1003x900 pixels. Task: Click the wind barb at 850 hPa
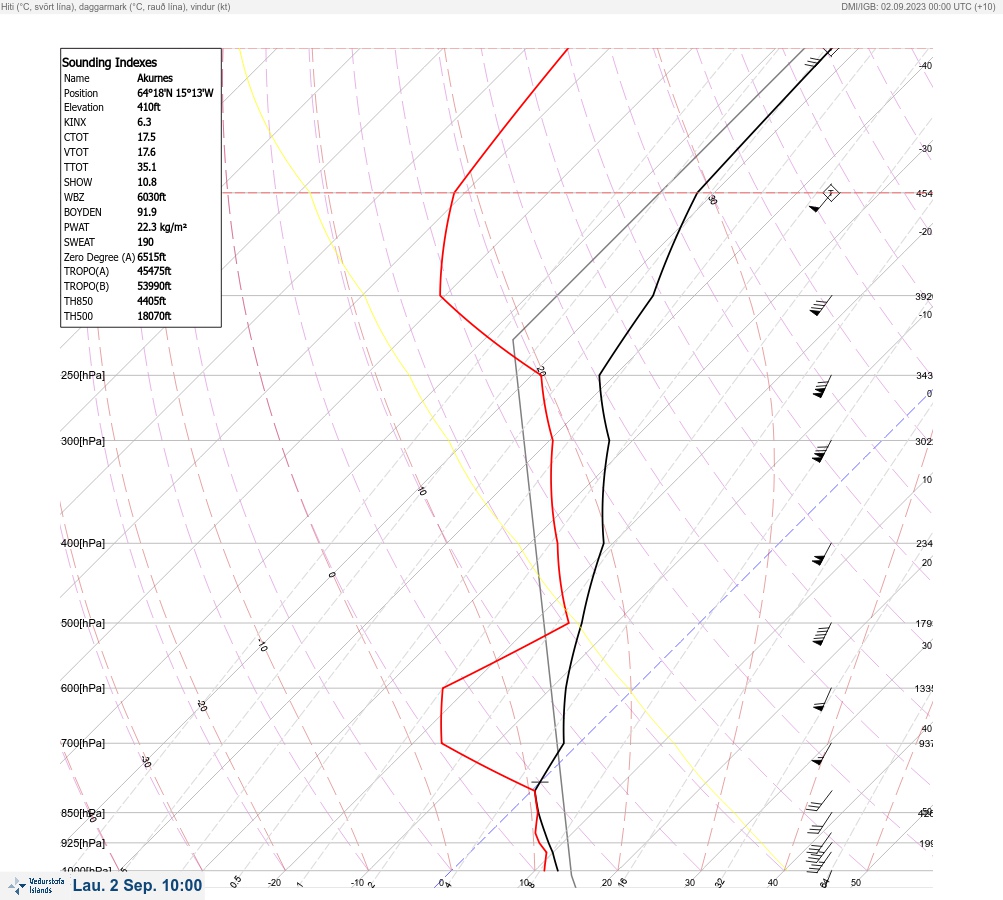pos(819,823)
